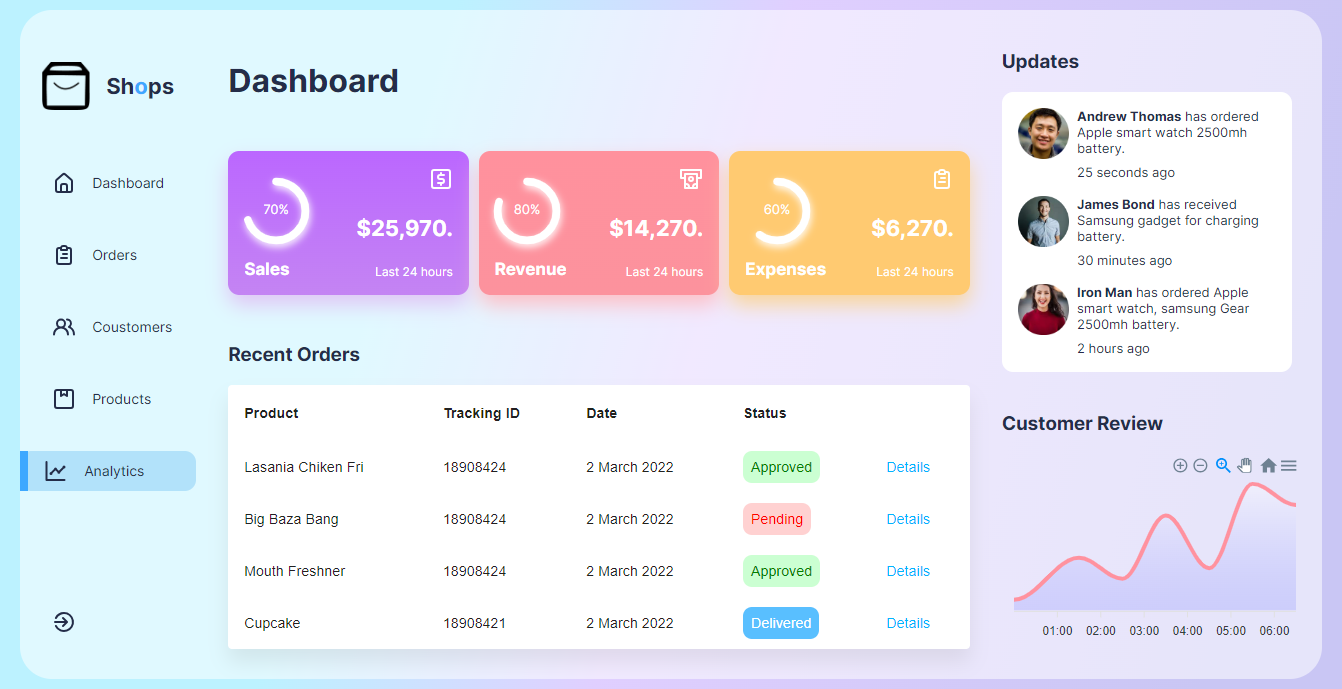Click the 70% Sales progress ring

click(276, 212)
